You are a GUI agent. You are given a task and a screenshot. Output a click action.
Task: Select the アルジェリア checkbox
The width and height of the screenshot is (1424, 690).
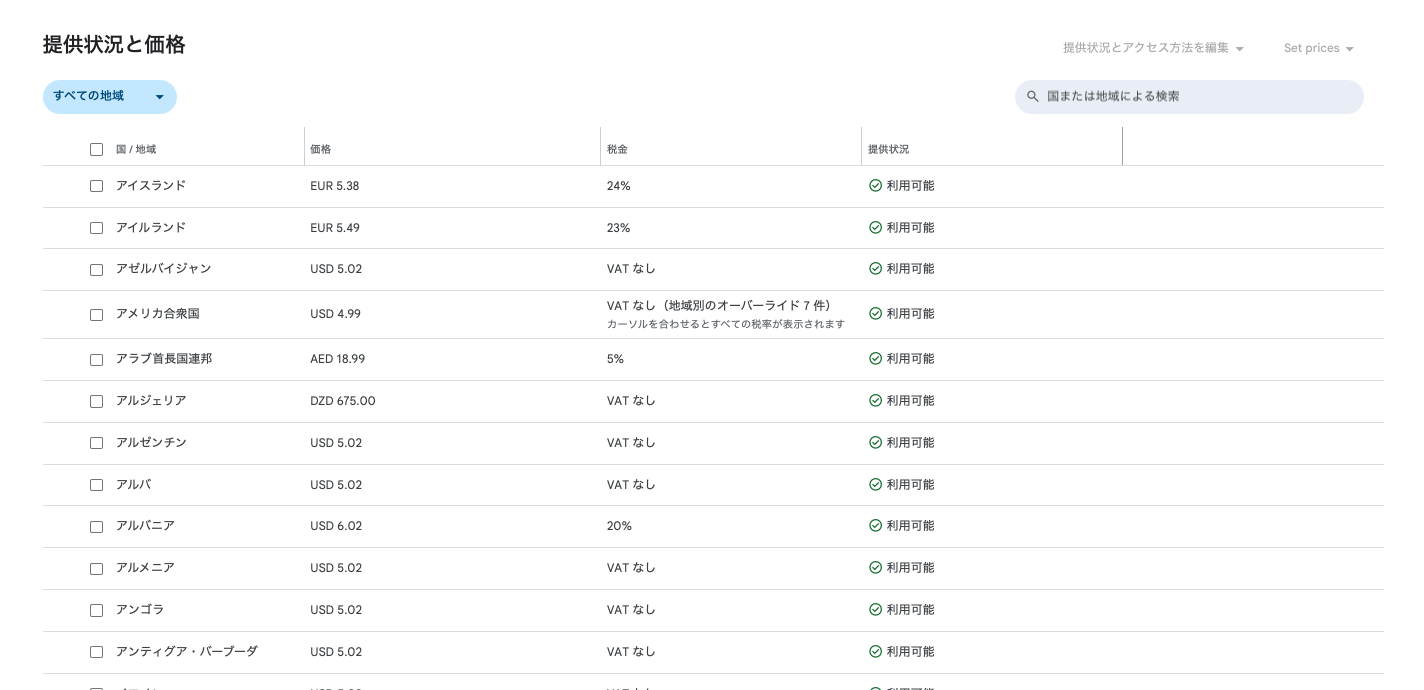point(96,402)
